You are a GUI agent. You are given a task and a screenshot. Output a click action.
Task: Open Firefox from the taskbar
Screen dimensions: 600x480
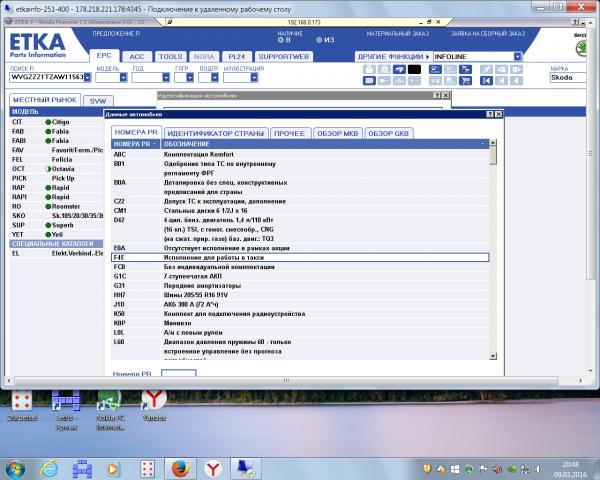pyautogui.click(x=180, y=469)
